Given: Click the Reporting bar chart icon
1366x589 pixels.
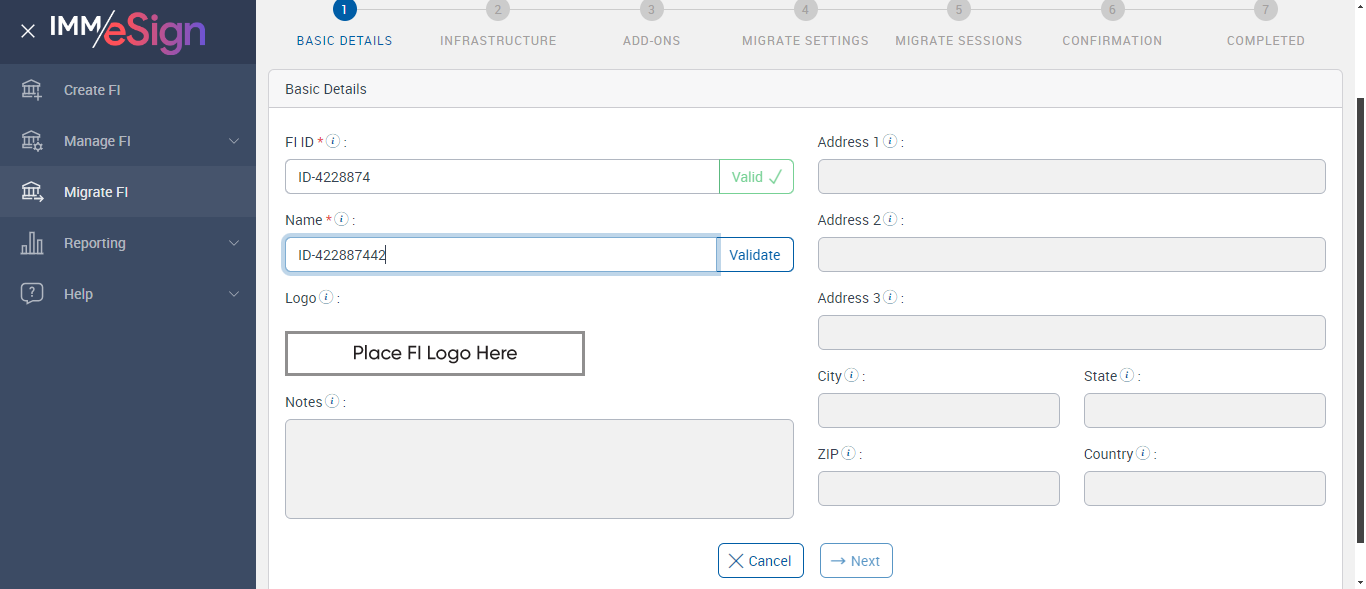Looking at the screenshot, I should click(x=32, y=243).
